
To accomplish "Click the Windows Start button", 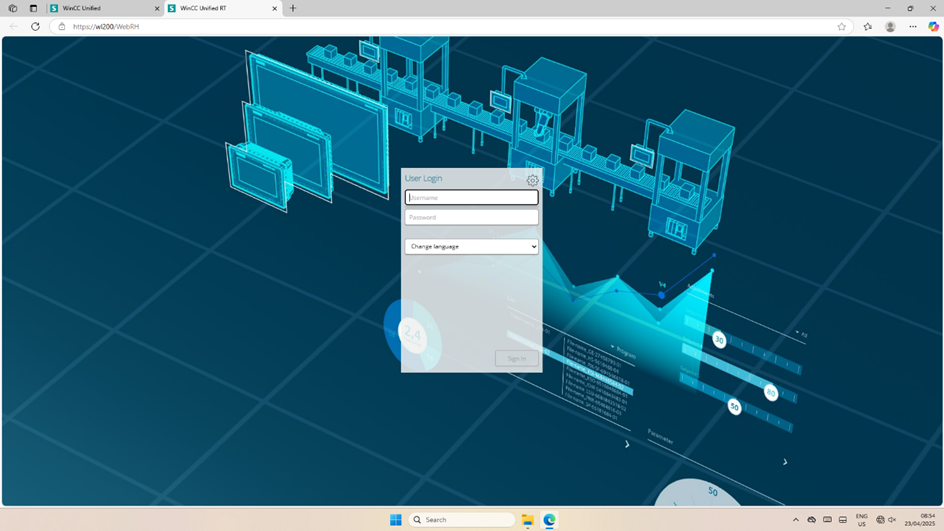I will tap(395, 520).
